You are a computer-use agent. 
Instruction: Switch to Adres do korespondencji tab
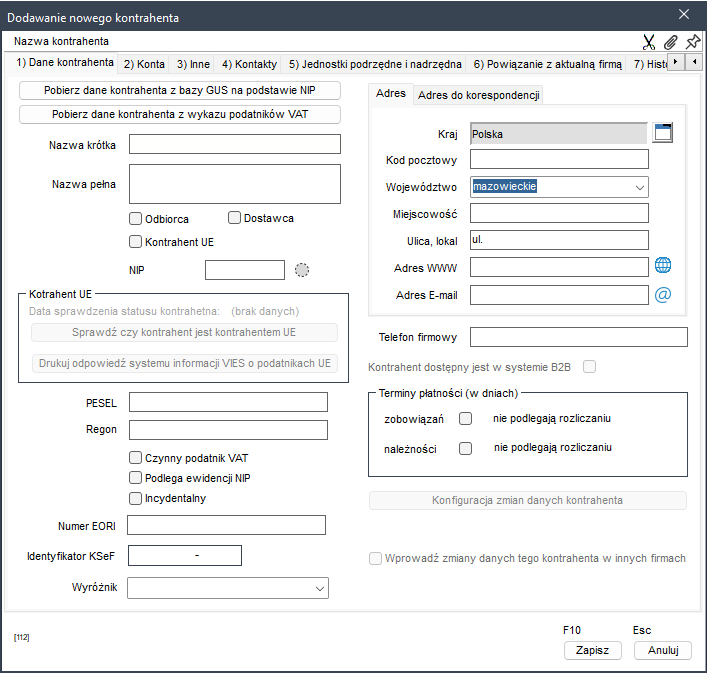coord(478,95)
